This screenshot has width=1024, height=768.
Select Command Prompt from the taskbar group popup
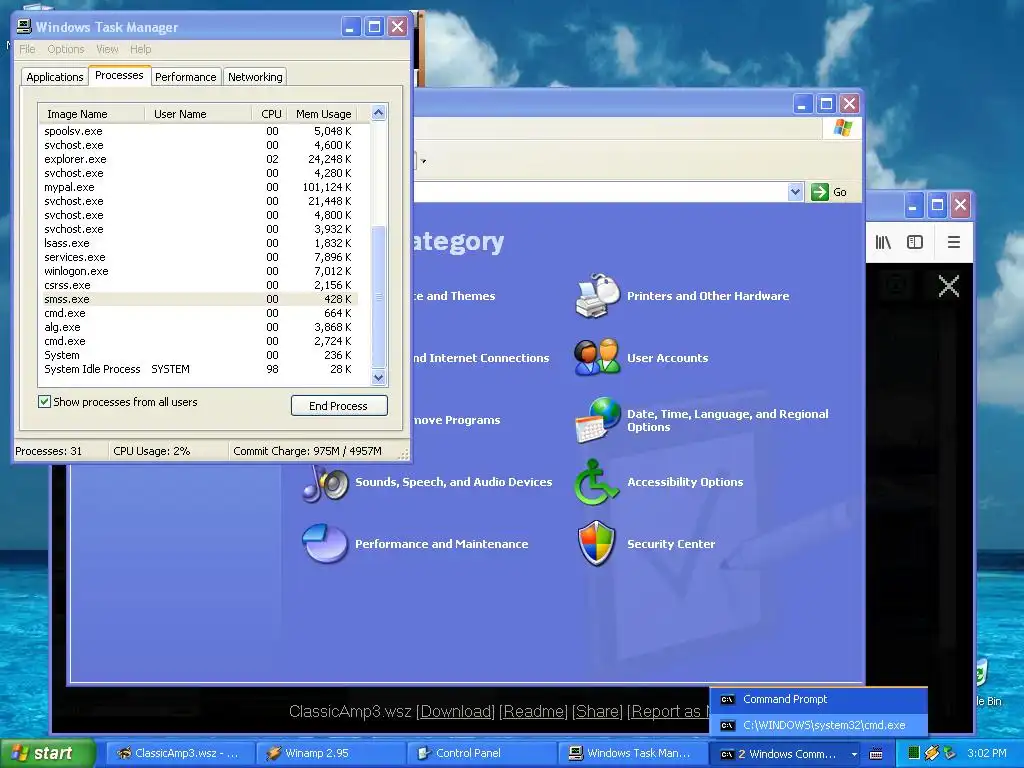[818, 699]
